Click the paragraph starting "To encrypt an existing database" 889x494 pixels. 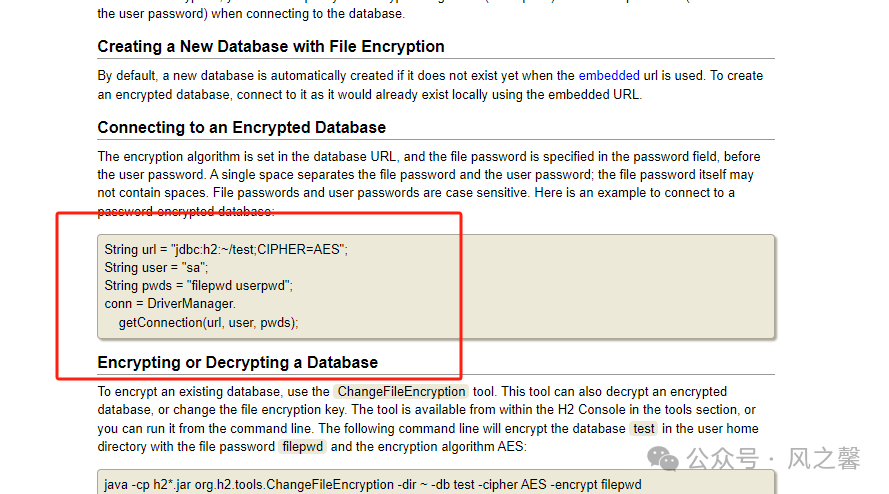pyautogui.click(x=428, y=419)
